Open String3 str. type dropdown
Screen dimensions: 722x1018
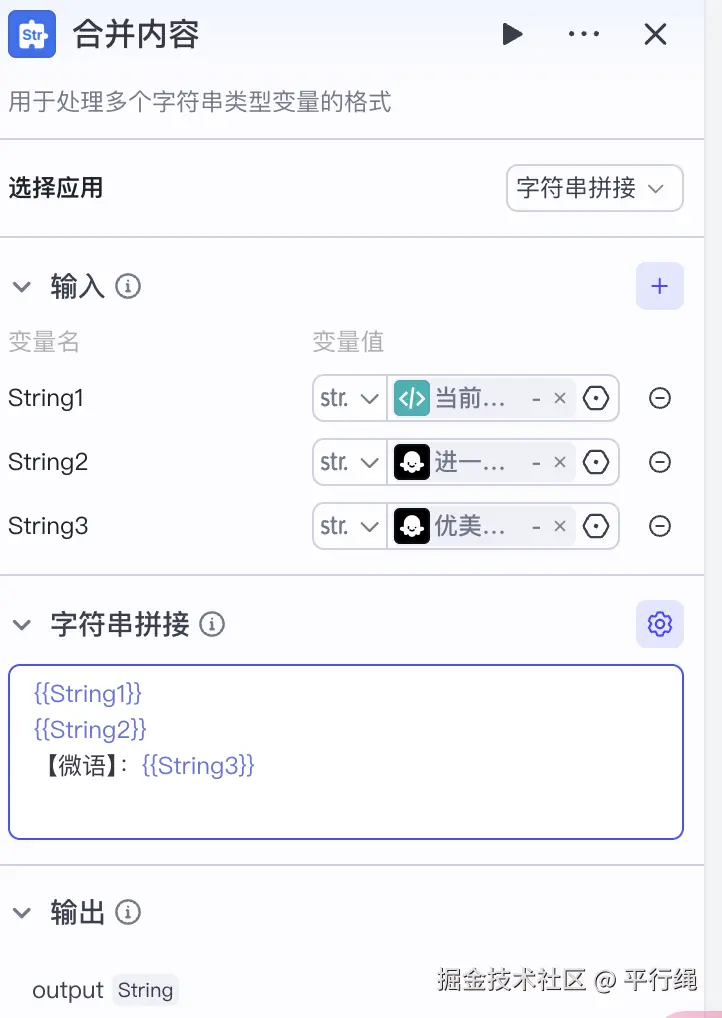(350, 526)
